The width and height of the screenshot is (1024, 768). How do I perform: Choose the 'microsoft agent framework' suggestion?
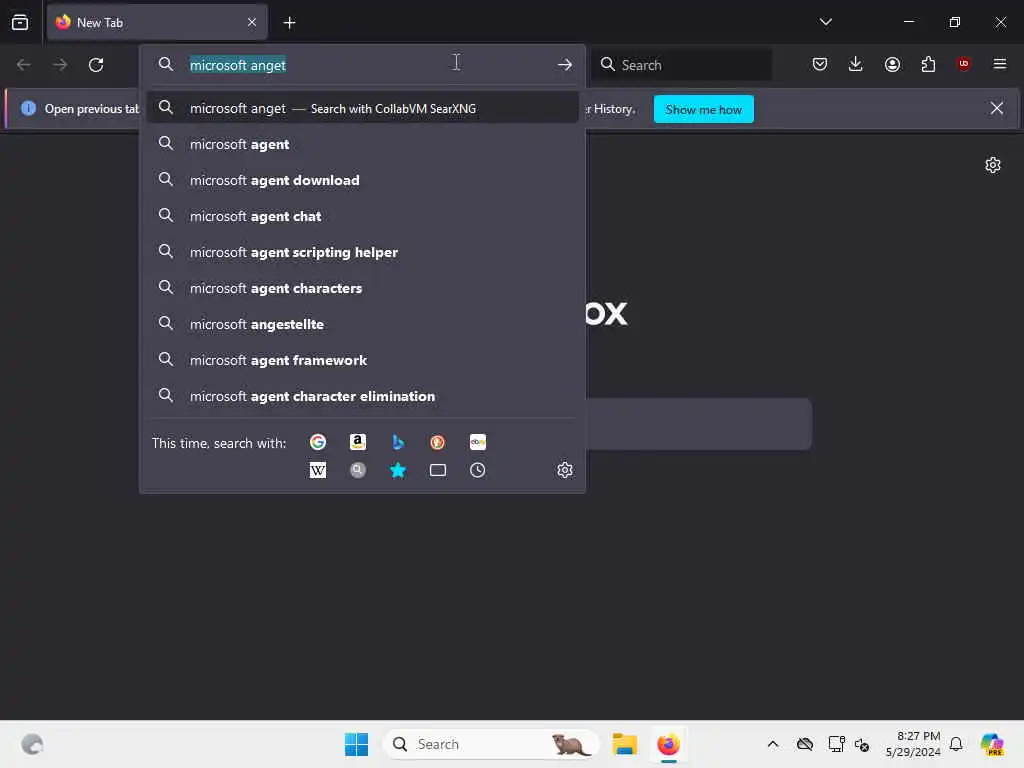pos(362,360)
